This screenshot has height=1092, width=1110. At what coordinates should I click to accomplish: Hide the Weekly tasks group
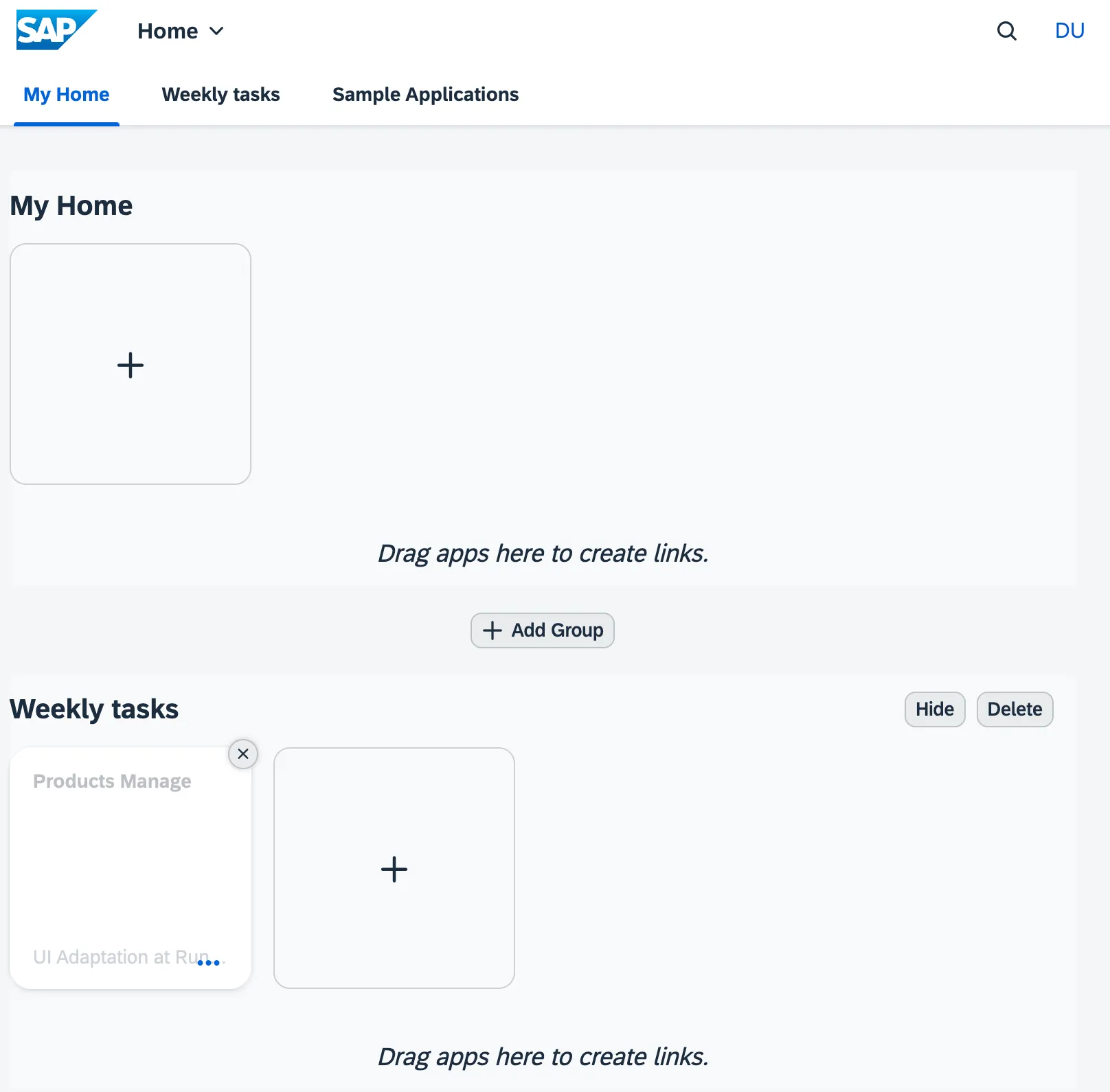pos(934,709)
